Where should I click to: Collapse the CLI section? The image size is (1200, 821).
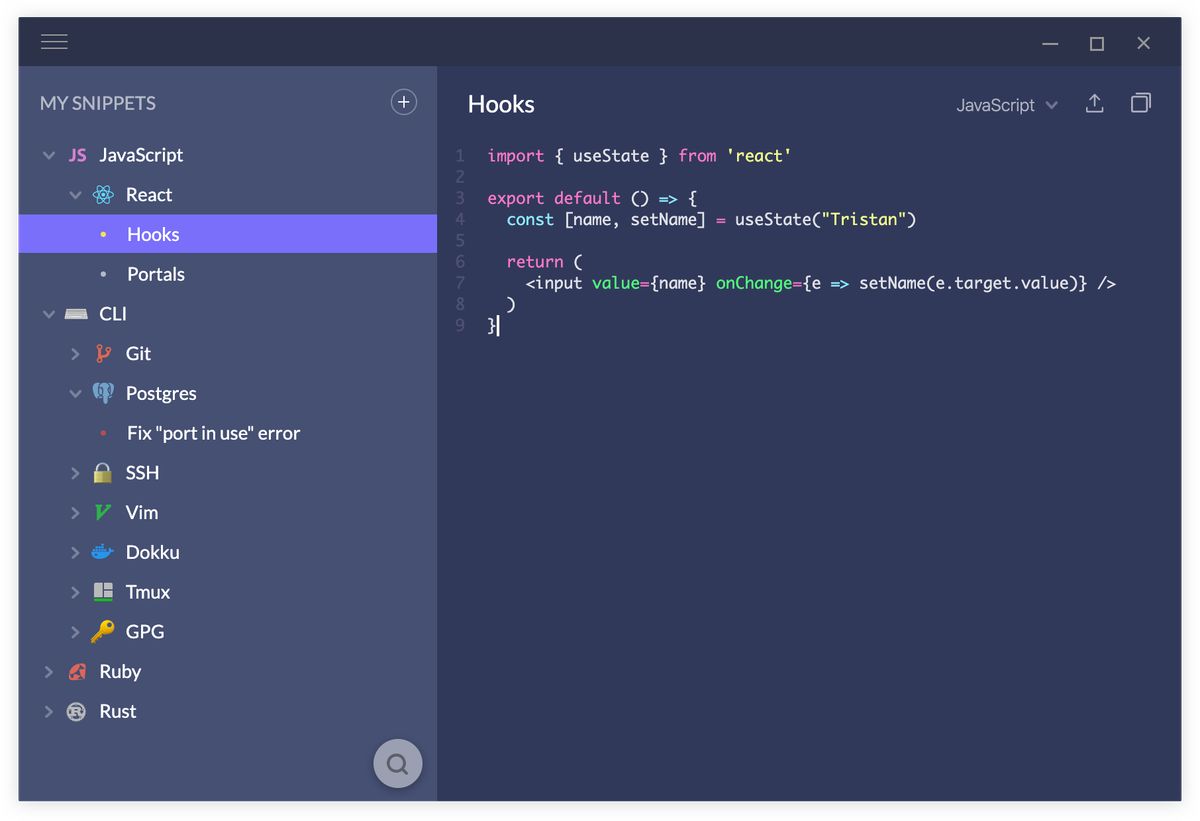(49, 313)
